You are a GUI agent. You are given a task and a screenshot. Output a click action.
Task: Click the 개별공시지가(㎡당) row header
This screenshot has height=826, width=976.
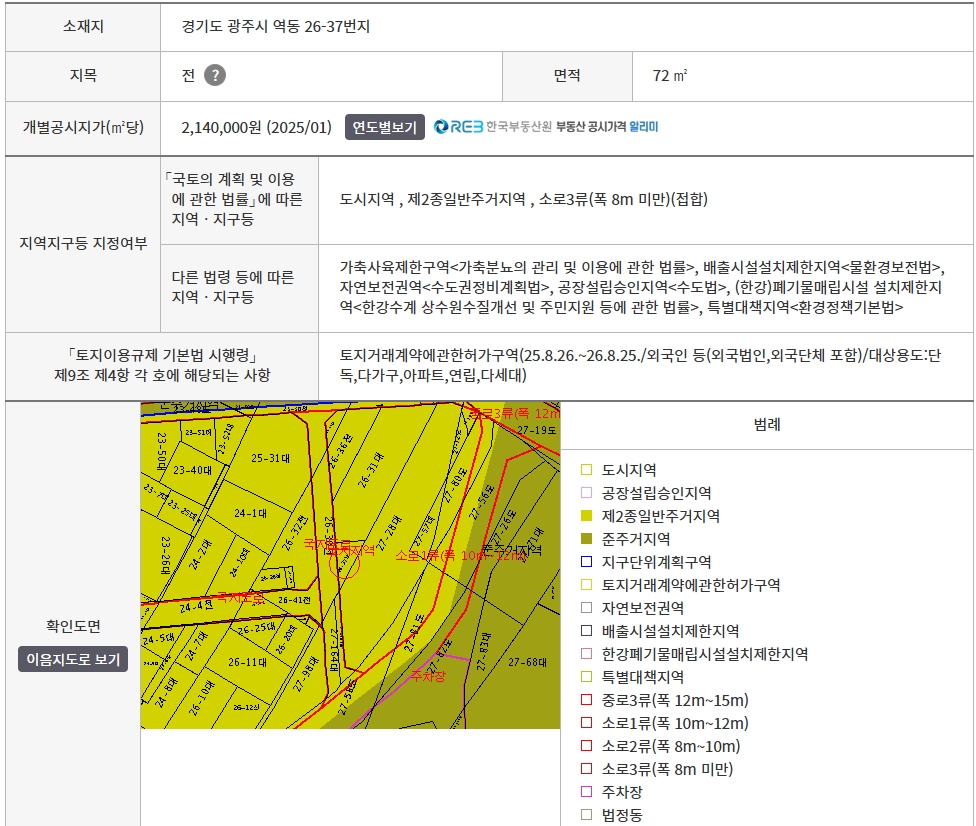click(83, 128)
